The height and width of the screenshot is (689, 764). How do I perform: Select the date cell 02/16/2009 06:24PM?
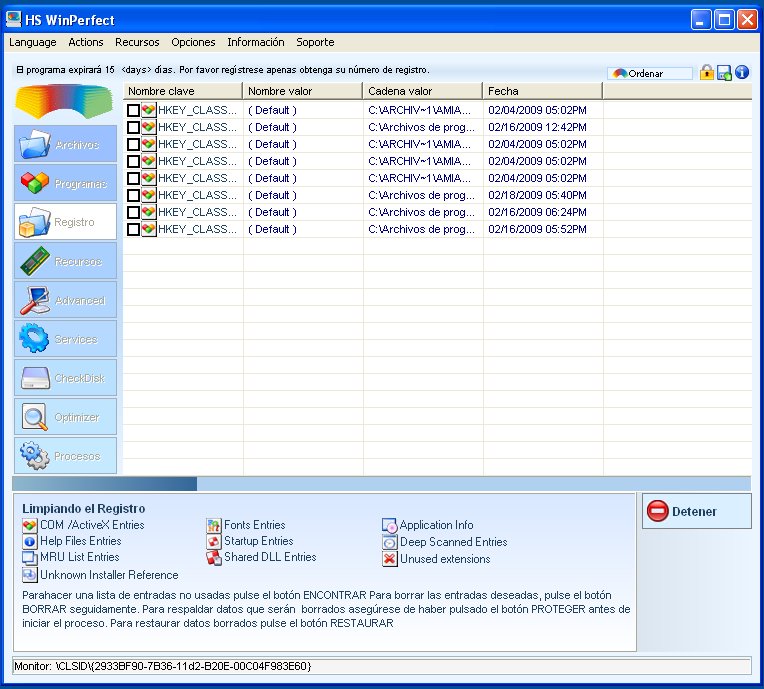537,212
